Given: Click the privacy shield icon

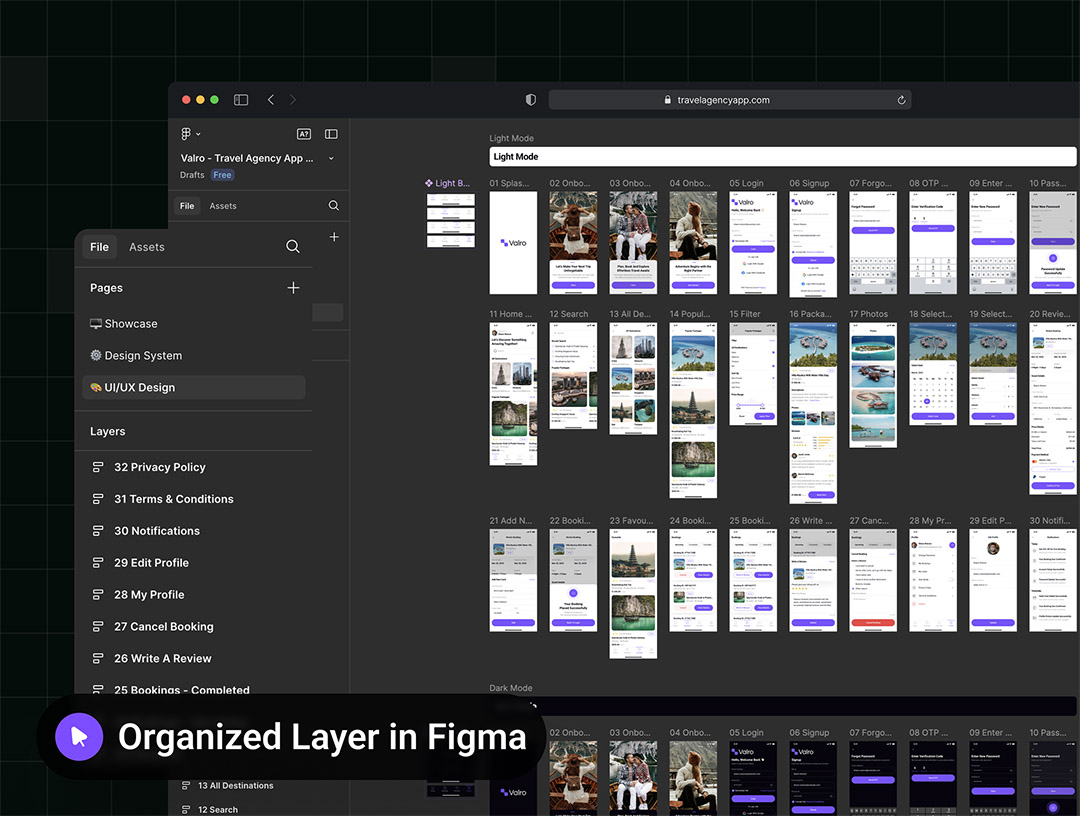Looking at the screenshot, I should pyautogui.click(x=531, y=100).
